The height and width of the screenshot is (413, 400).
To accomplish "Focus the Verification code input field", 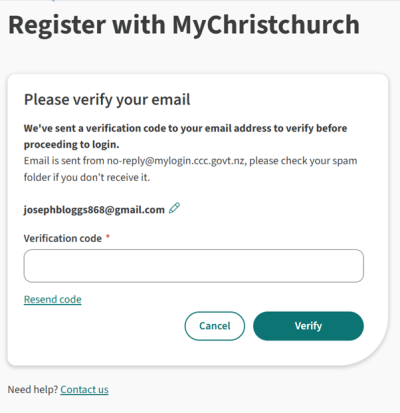I will click(194, 266).
